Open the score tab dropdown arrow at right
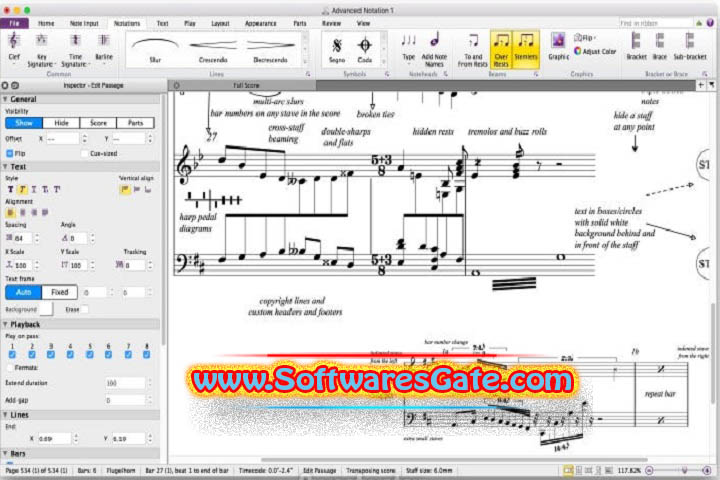 coord(711,85)
